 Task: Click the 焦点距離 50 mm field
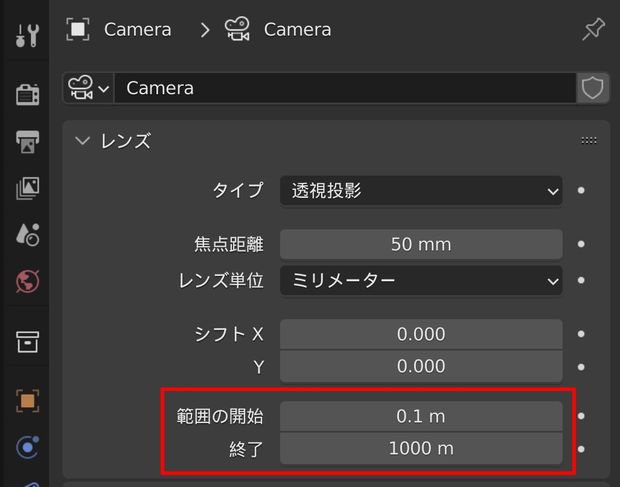coord(421,244)
